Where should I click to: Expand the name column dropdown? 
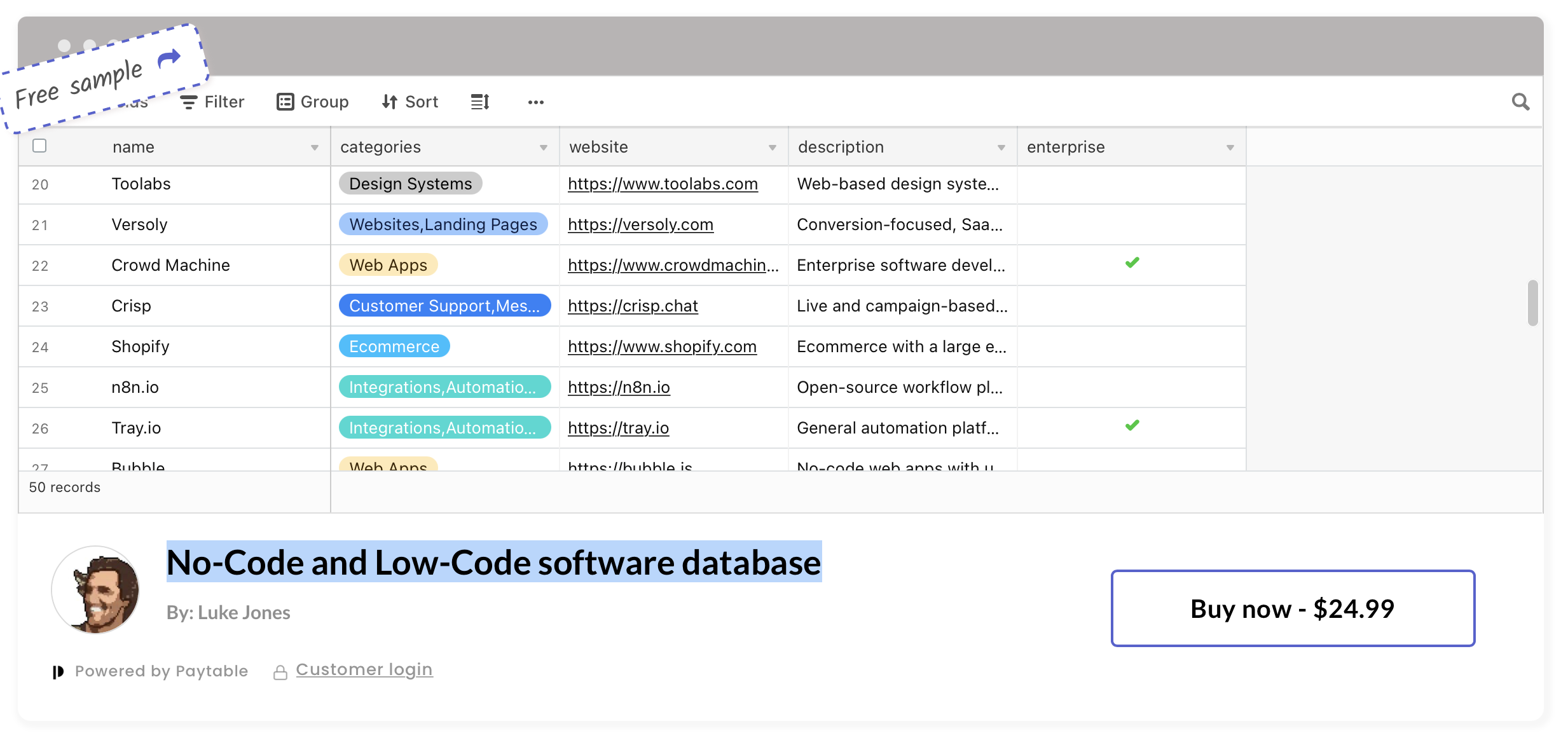click(314, 147)
